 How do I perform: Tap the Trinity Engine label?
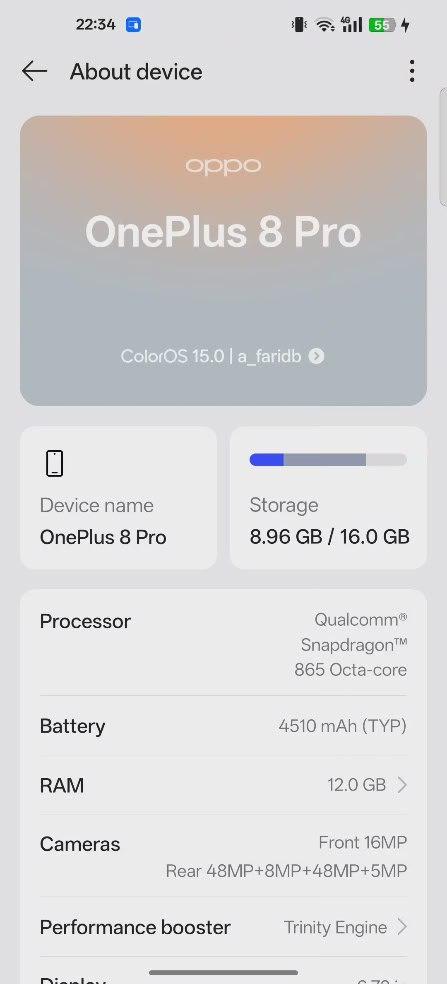click(x=335, y=927)
